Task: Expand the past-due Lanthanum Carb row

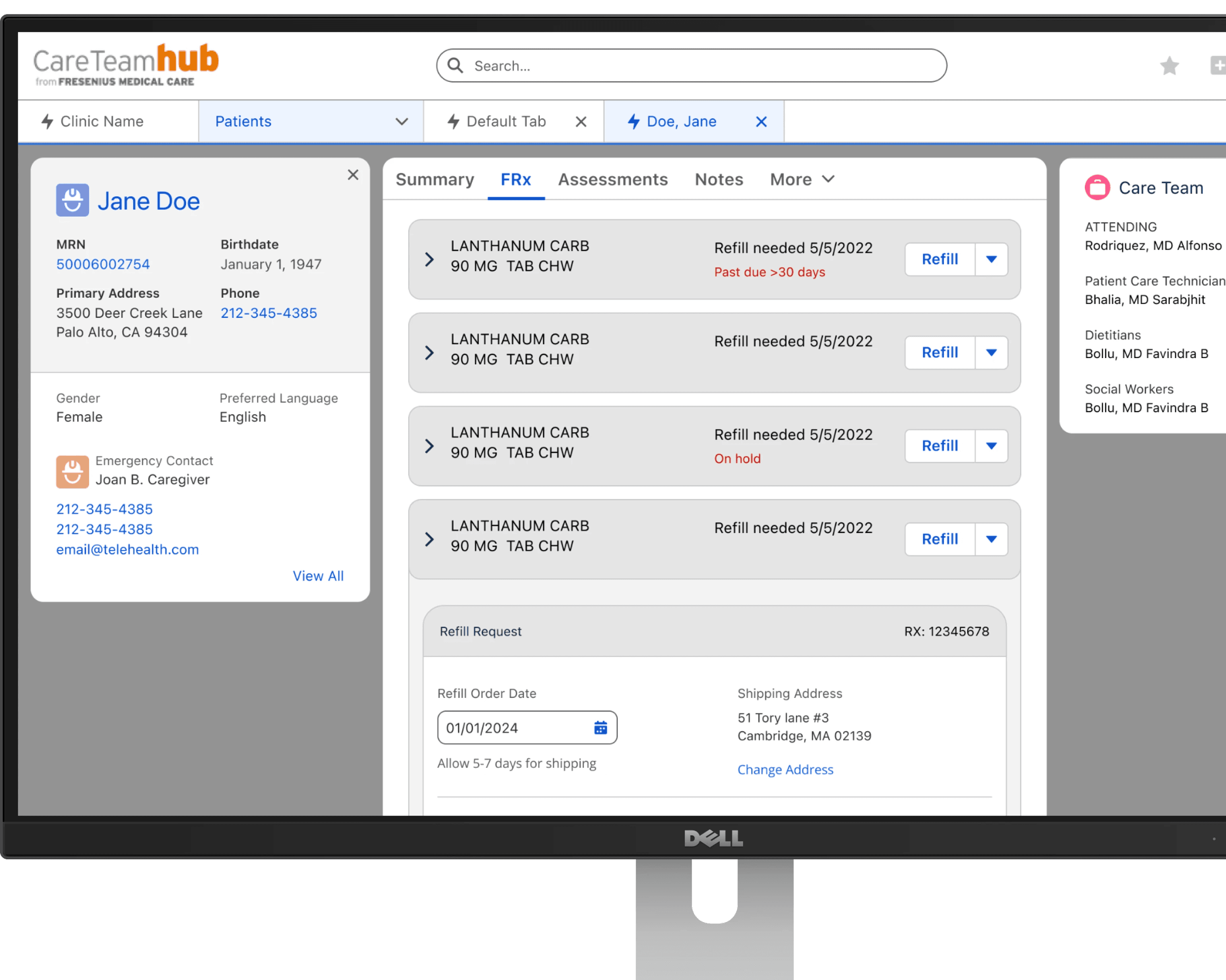Action: coord(429,260)
